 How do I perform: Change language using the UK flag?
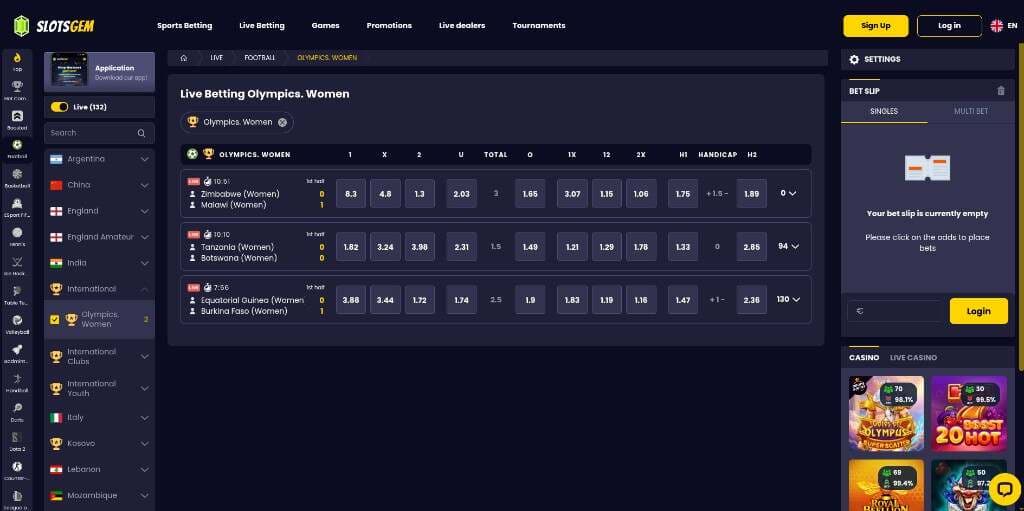(997, 25)
